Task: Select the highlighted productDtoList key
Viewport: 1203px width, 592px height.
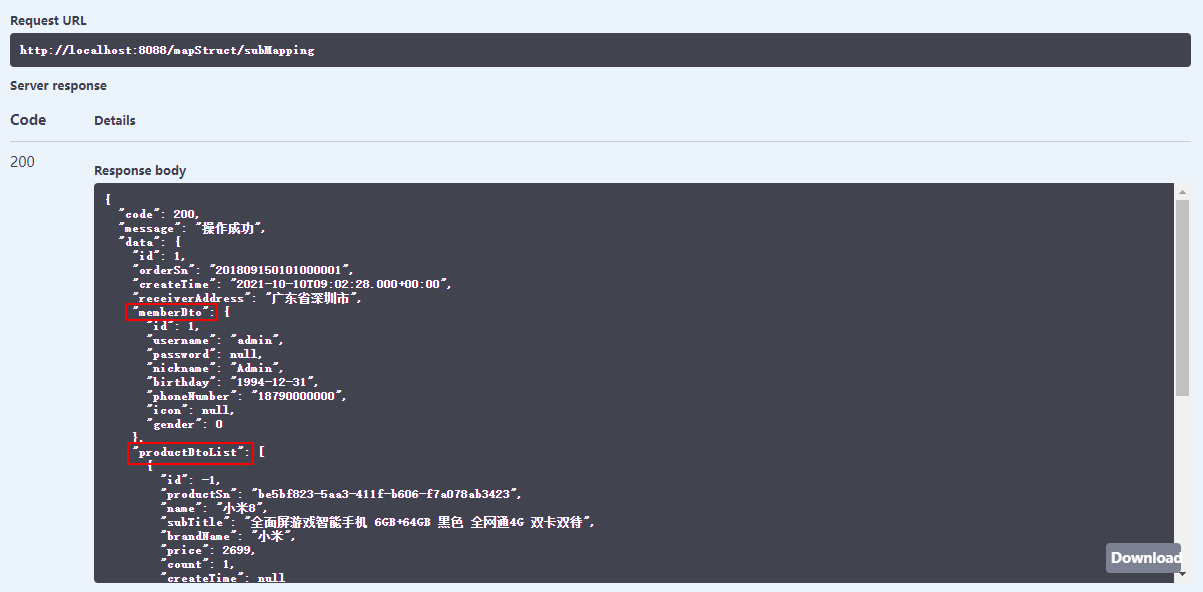Action: (x=190, y=453)
